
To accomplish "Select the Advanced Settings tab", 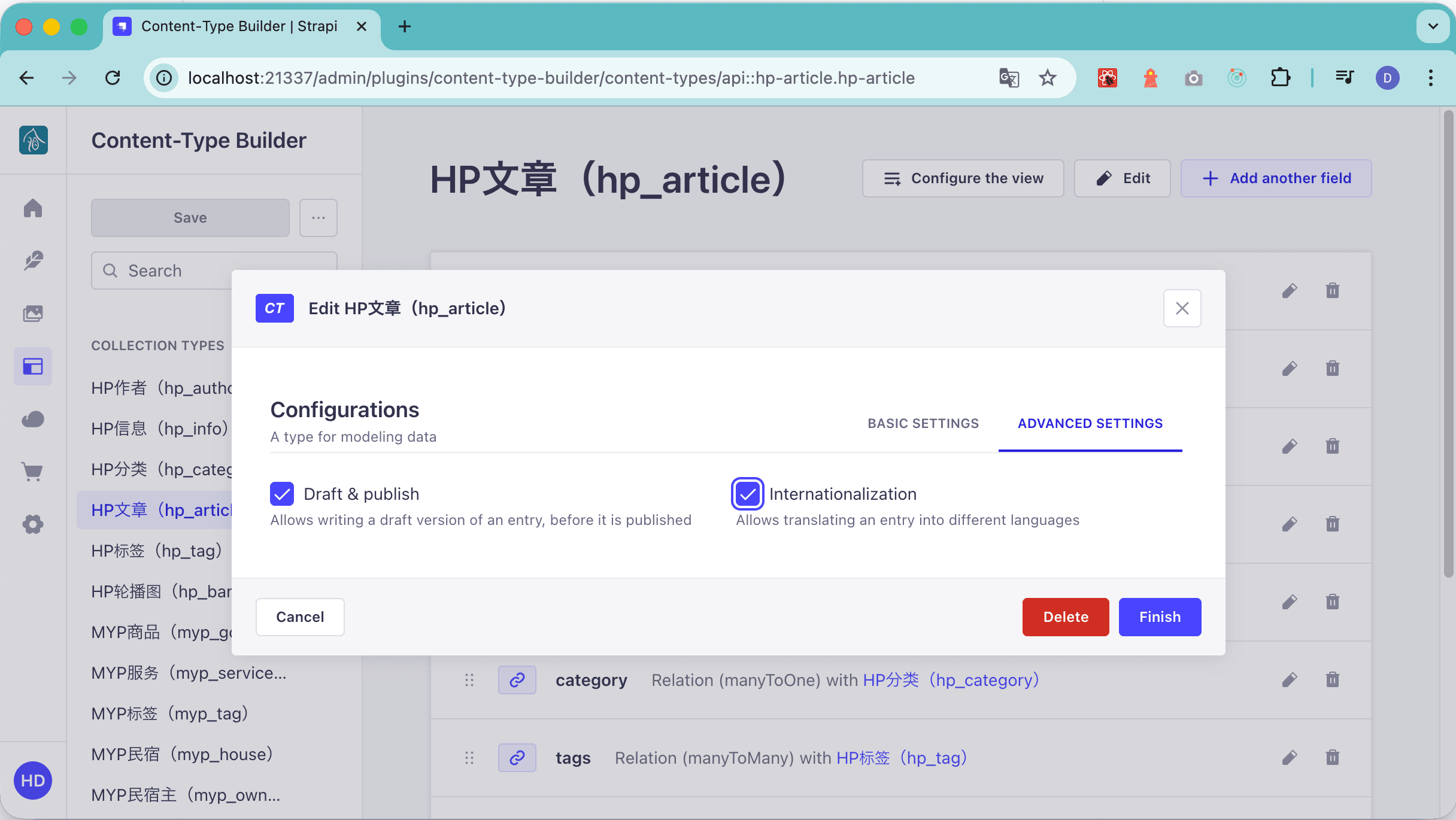I will click(x=1090, y=423).
